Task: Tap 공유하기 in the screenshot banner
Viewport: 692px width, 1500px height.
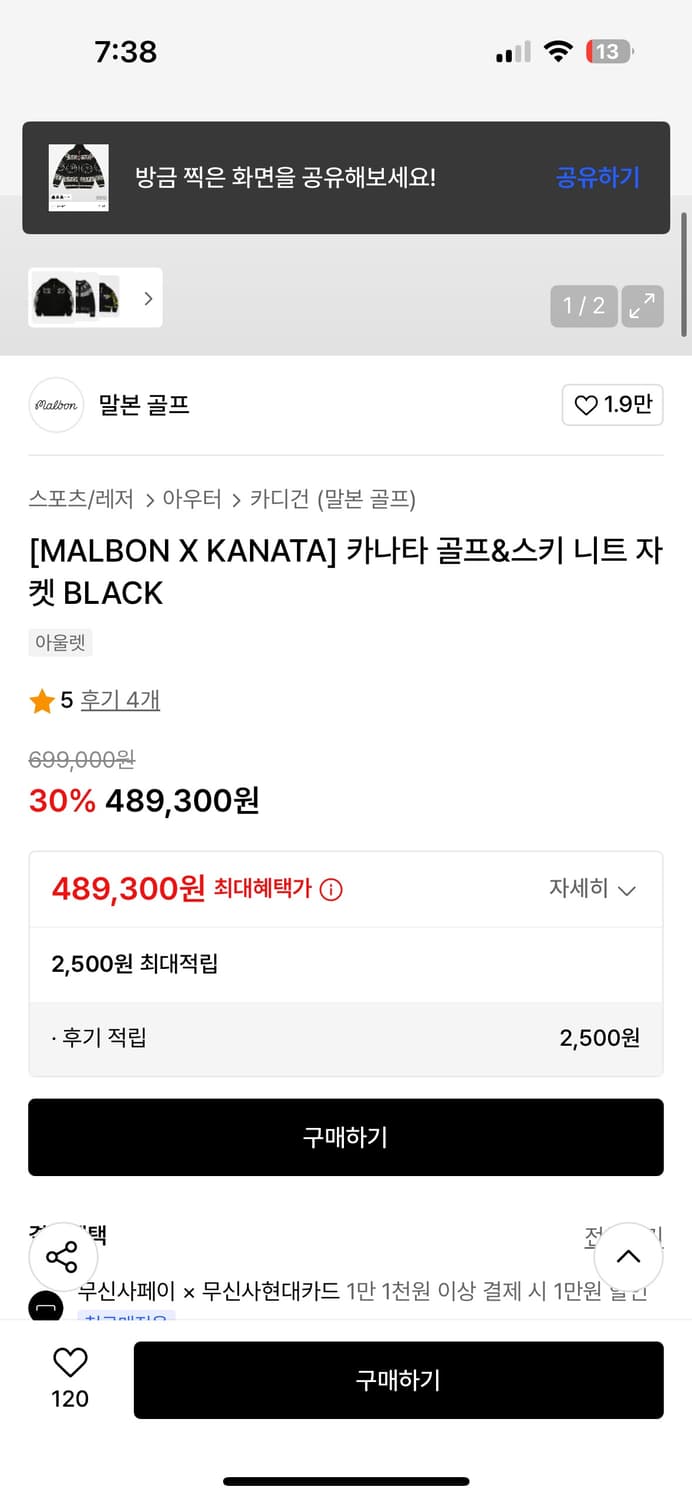Action: click(597, 178)
